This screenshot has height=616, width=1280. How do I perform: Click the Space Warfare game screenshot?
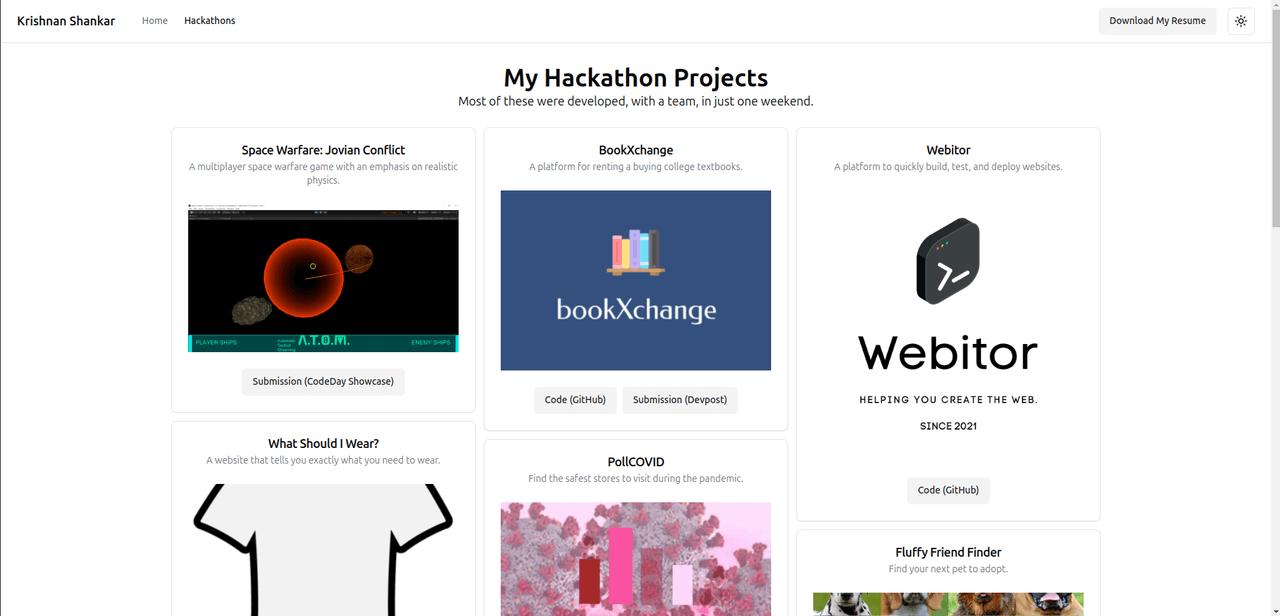coord(323,278)
